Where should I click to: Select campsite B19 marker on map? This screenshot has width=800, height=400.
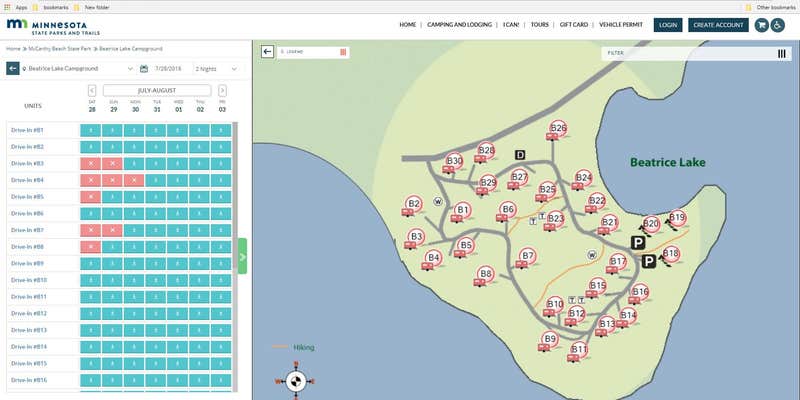tap(677, 218)
